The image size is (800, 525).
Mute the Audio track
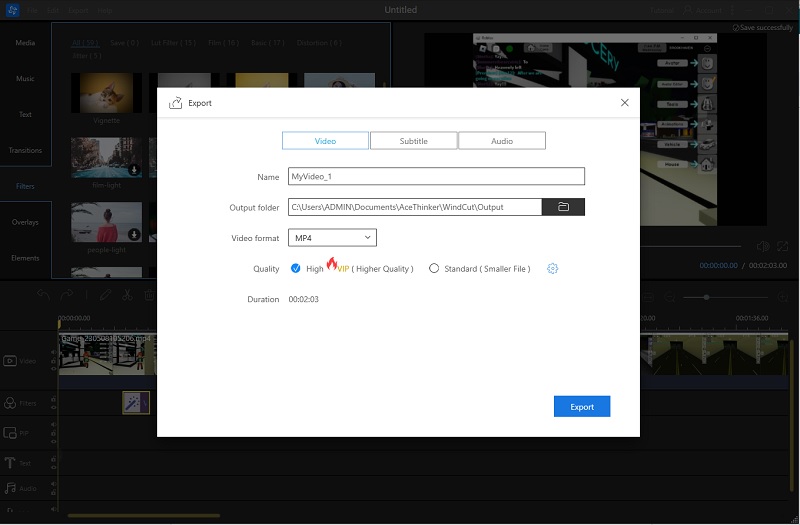[x=54, y=484]
